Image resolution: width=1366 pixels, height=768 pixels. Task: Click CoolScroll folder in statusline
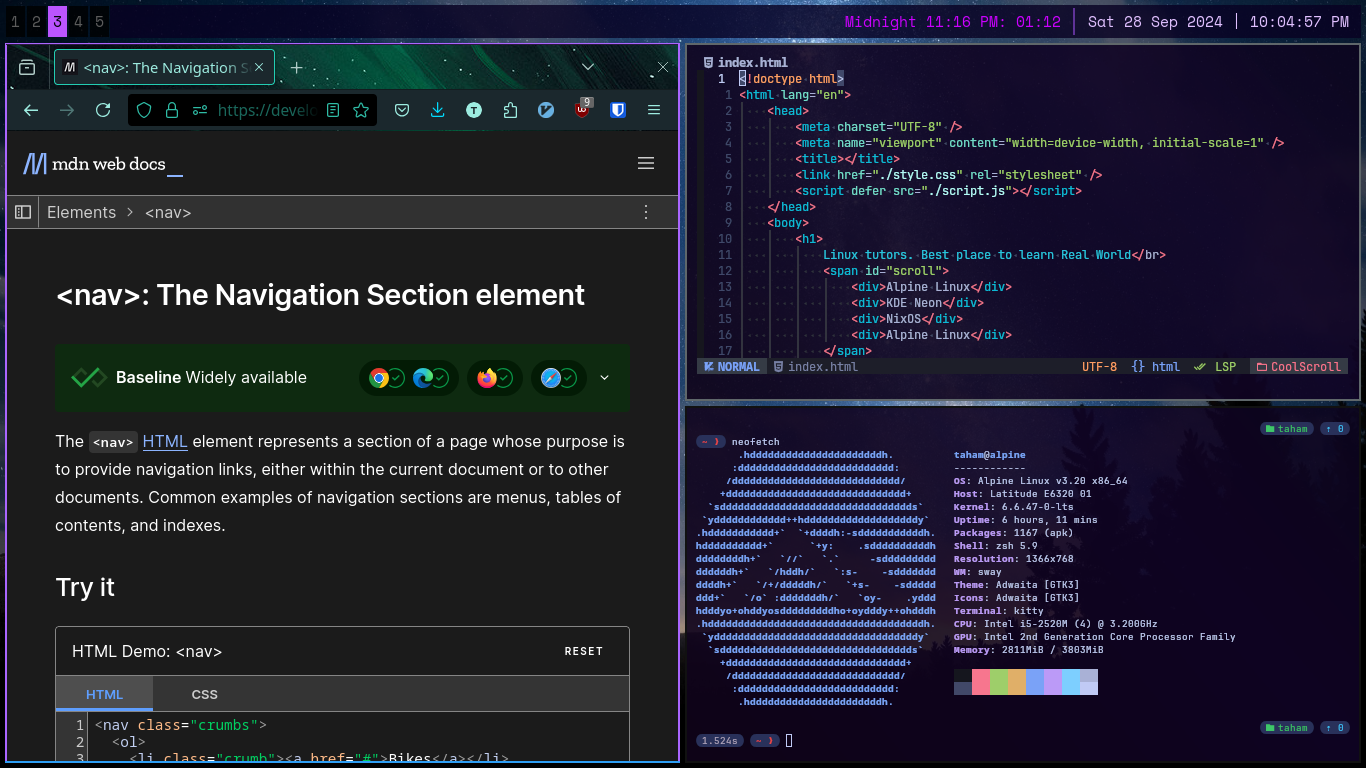[1299, 367]
